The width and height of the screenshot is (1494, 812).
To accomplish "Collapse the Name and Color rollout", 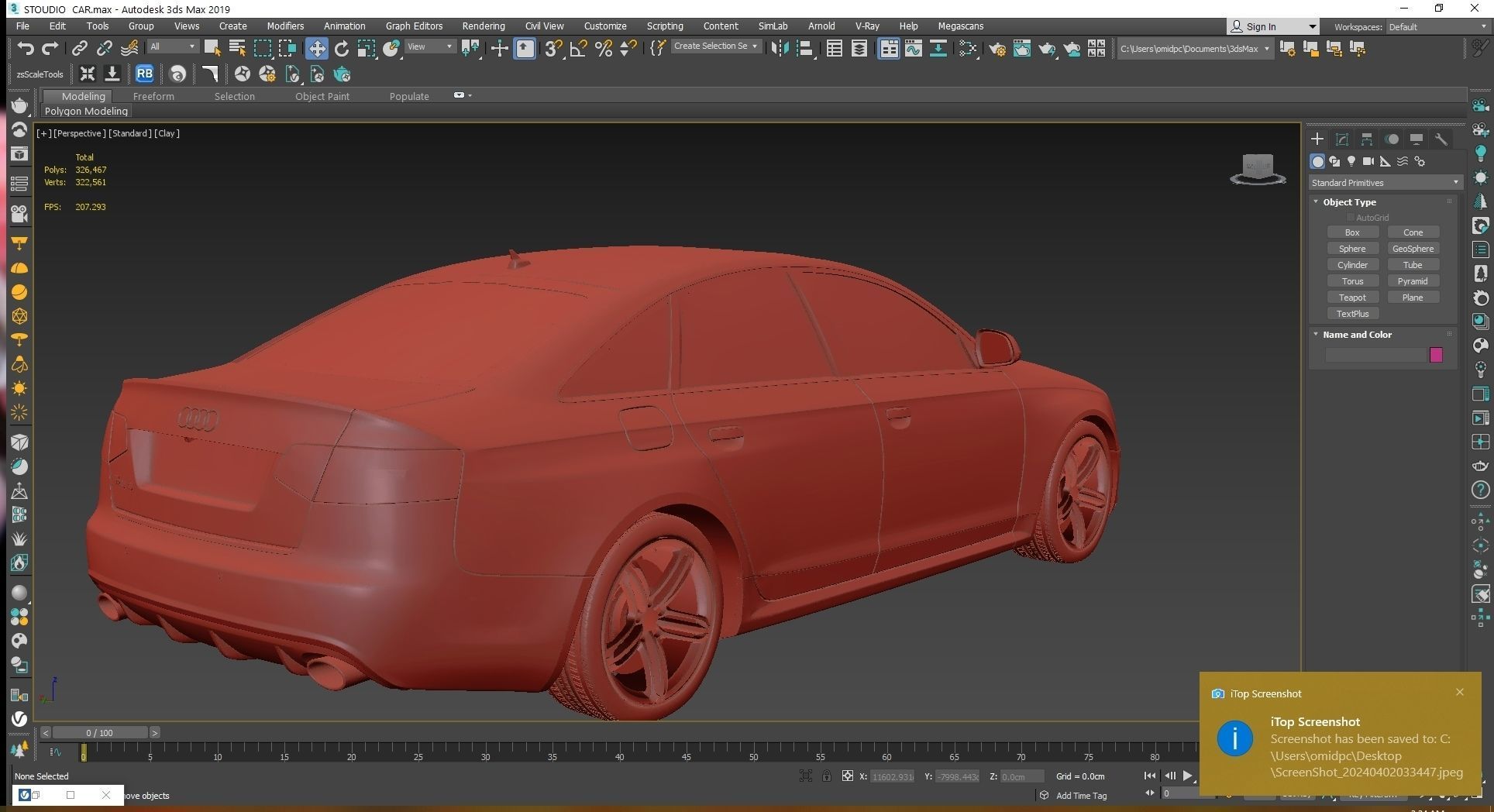I will (1316, 334).
